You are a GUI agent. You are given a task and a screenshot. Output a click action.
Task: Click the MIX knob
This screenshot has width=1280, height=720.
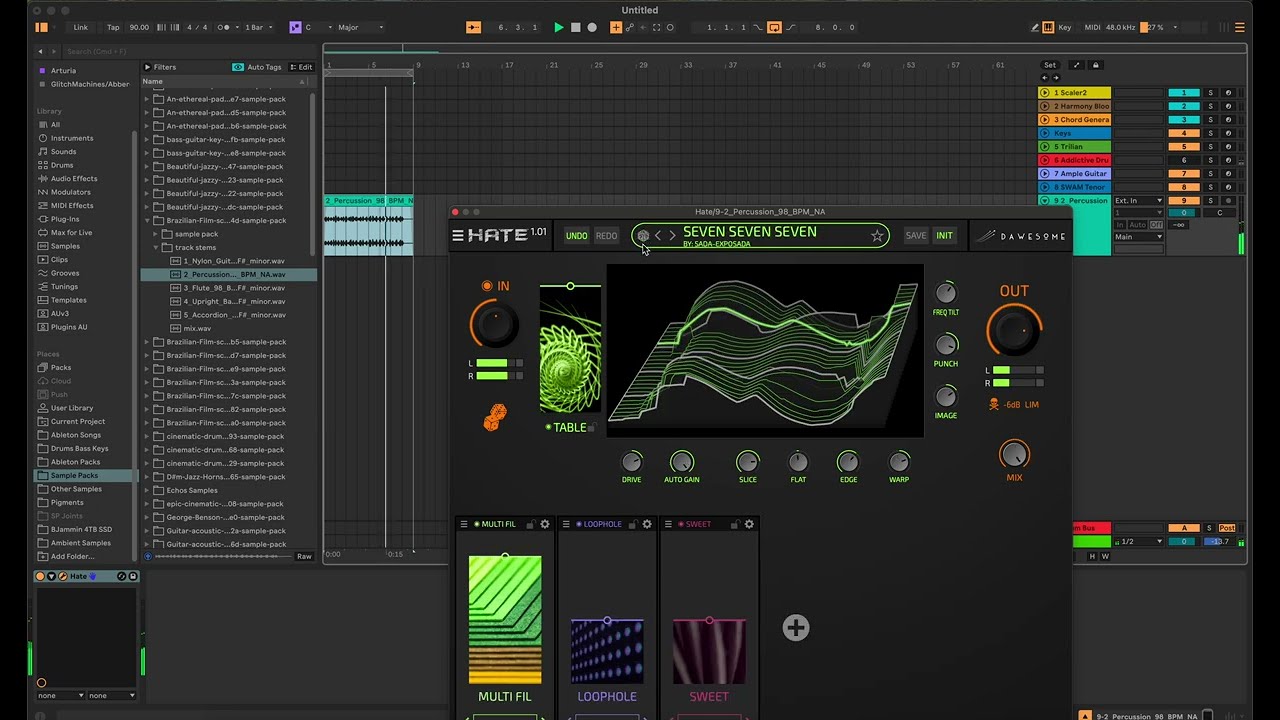1014,455
